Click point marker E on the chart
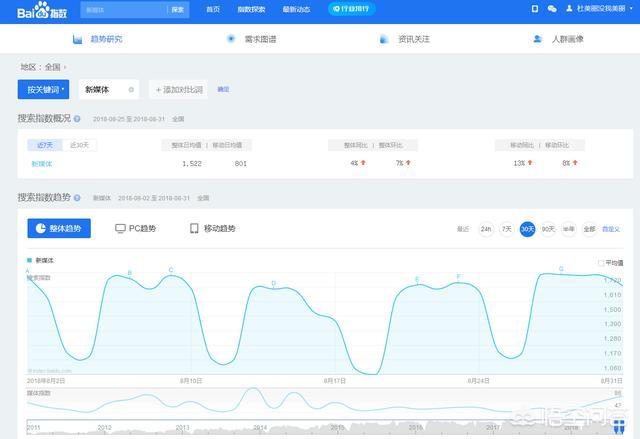The width and height of the screenshot is (640, 439). (417, 279)
